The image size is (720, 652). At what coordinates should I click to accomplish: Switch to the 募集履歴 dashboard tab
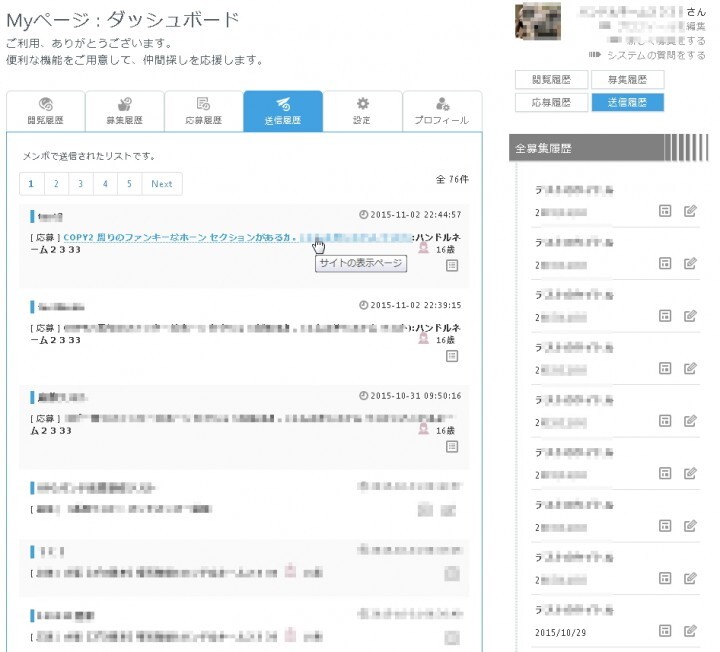pyautogui.click(x=124, y=111)
